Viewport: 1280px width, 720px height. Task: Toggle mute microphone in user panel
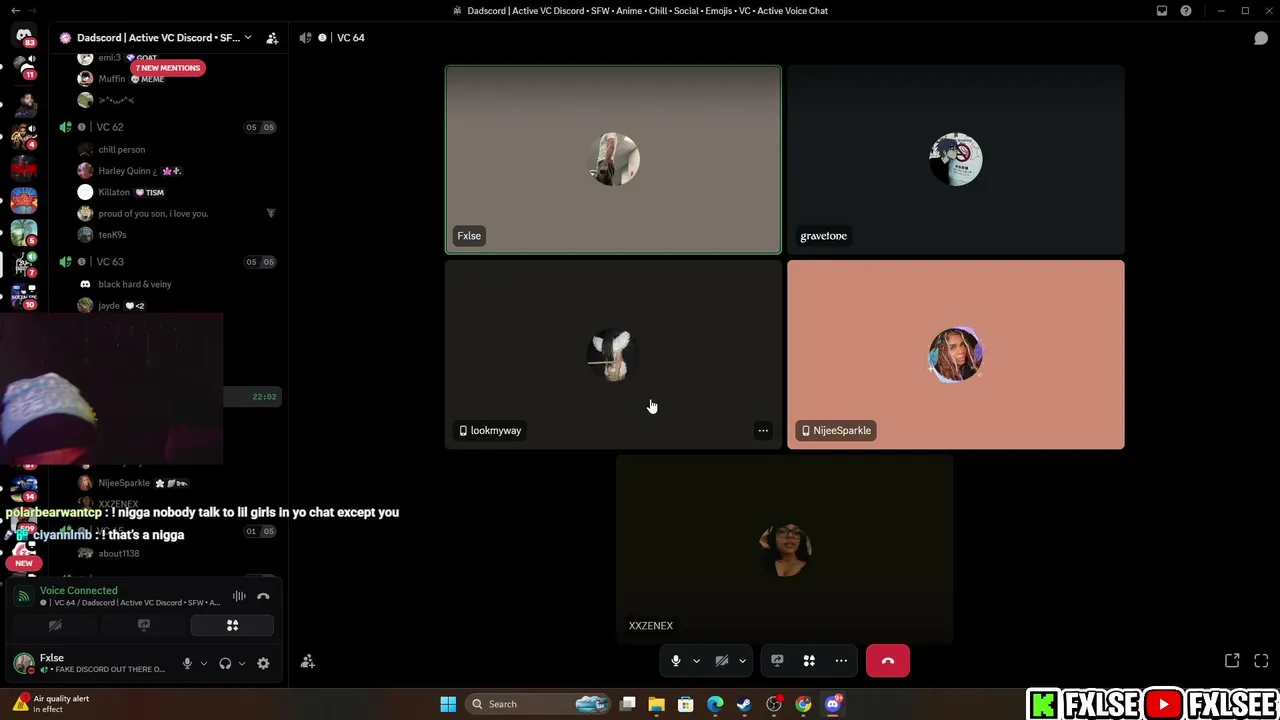click(187, 663)
